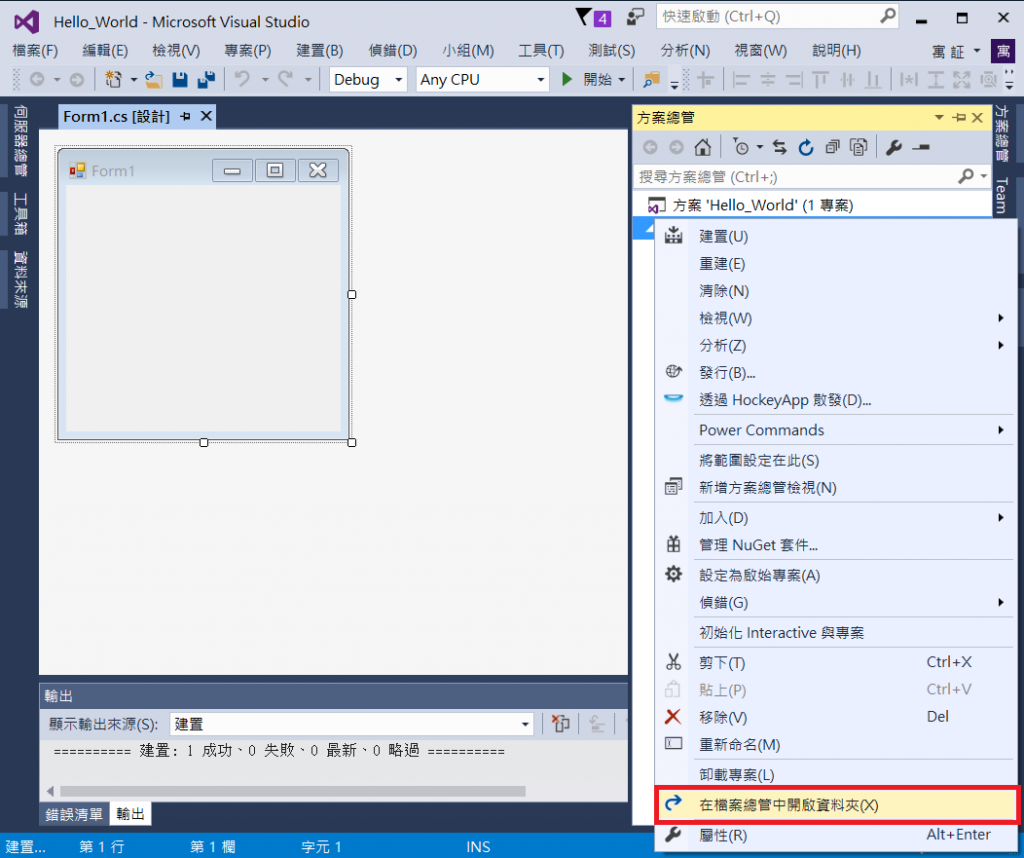Click the user account name 寓 証
The image size is (1024, 858).
(948, 52)
